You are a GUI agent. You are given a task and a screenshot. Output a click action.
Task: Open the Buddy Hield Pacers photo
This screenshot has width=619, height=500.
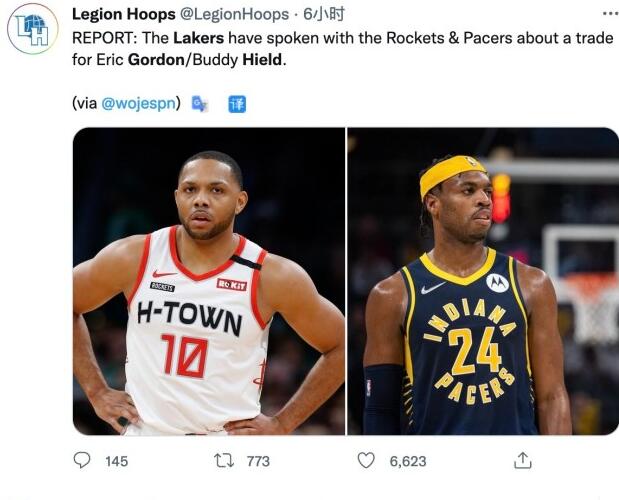click(x=483, y=281)
